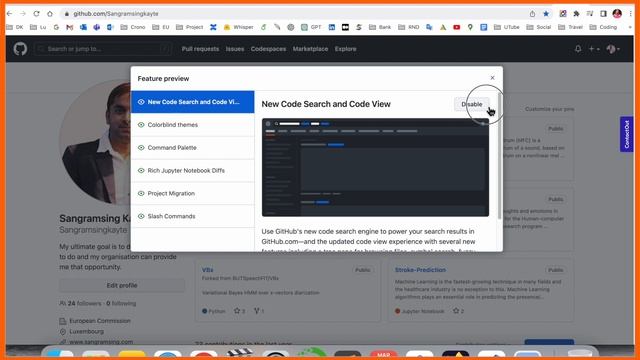Select Command Palette feature
This screenshot has width=640, height=360.
(193, 148)
